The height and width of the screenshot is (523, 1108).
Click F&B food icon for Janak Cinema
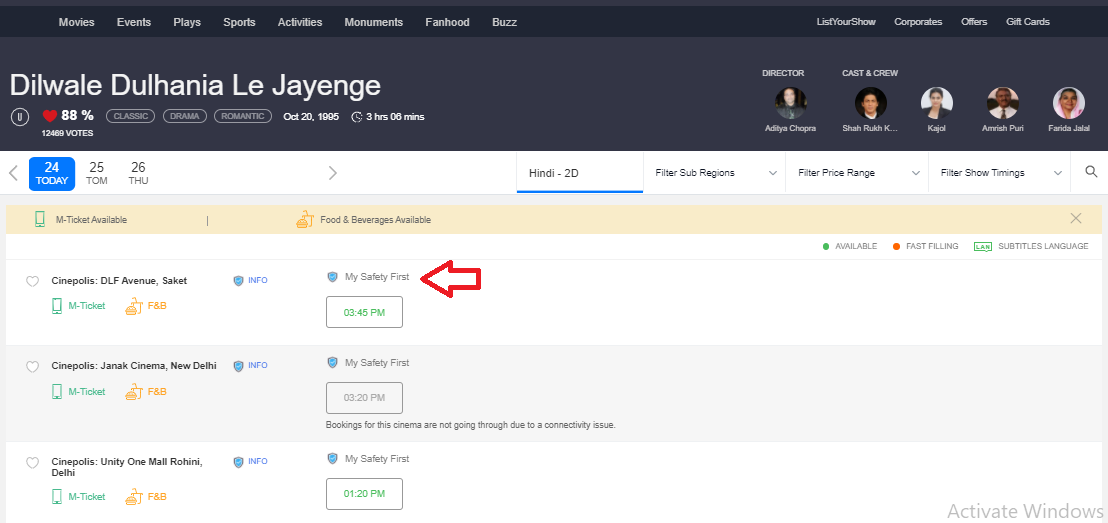pyautogui.click(x=134, y=392)
